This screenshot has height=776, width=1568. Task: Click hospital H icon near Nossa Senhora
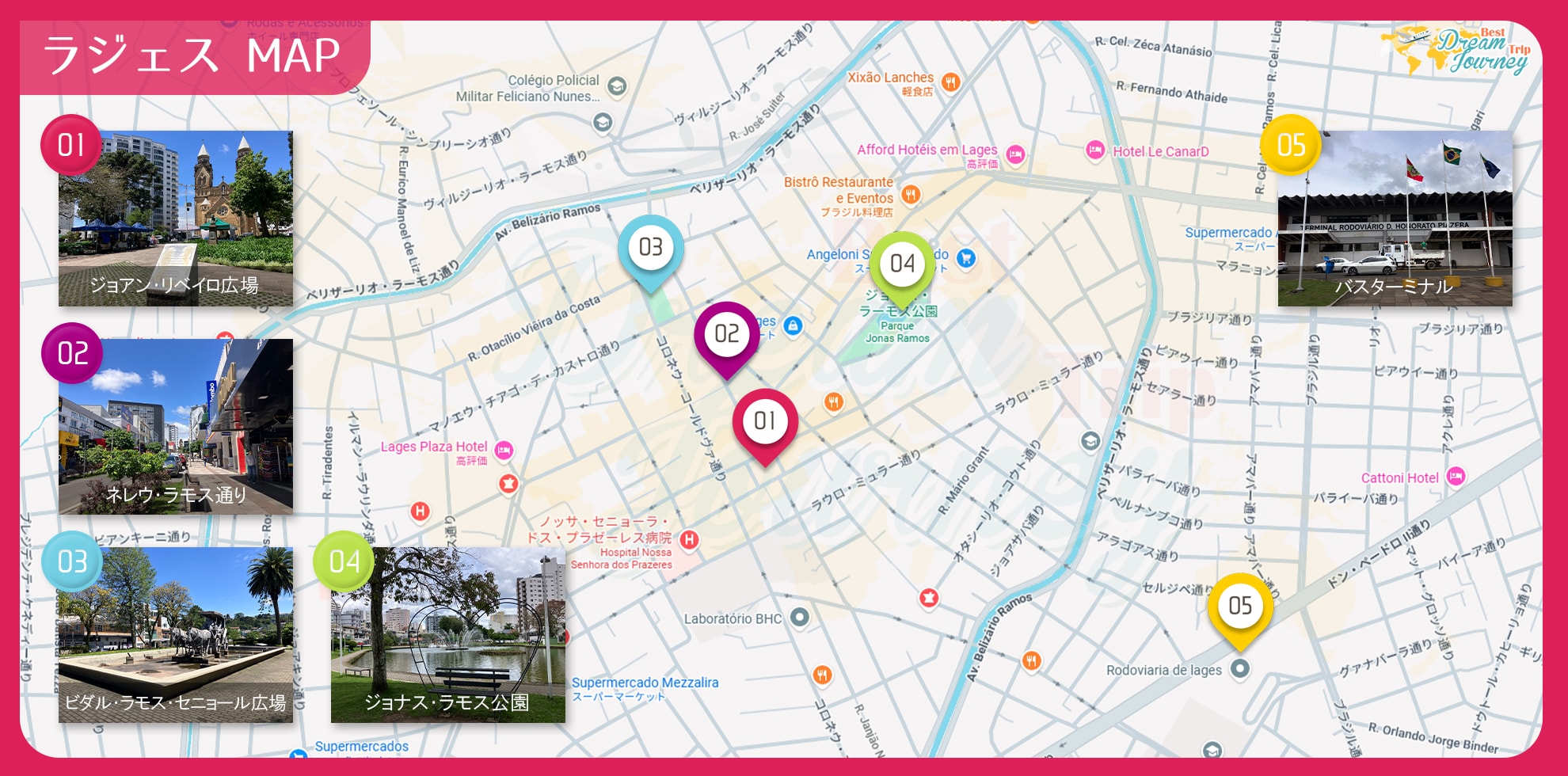690,540
